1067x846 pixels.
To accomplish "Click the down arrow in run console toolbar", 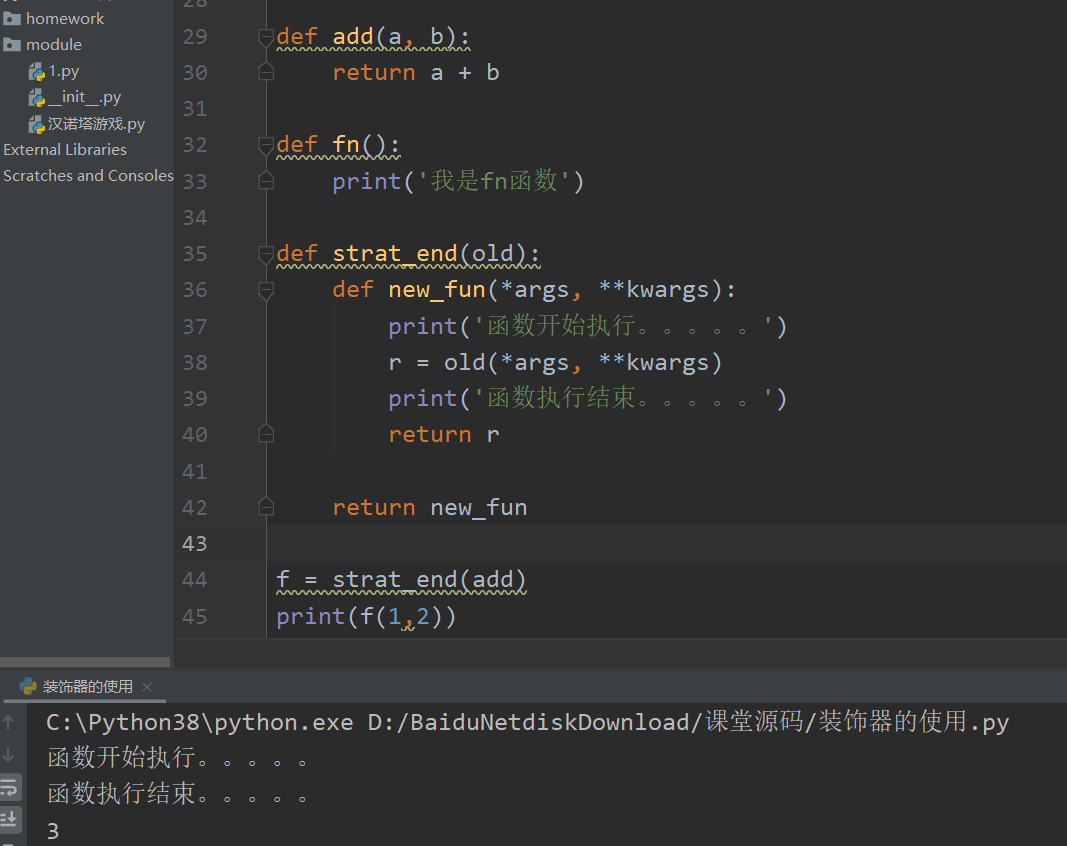I will click(9, 754).
